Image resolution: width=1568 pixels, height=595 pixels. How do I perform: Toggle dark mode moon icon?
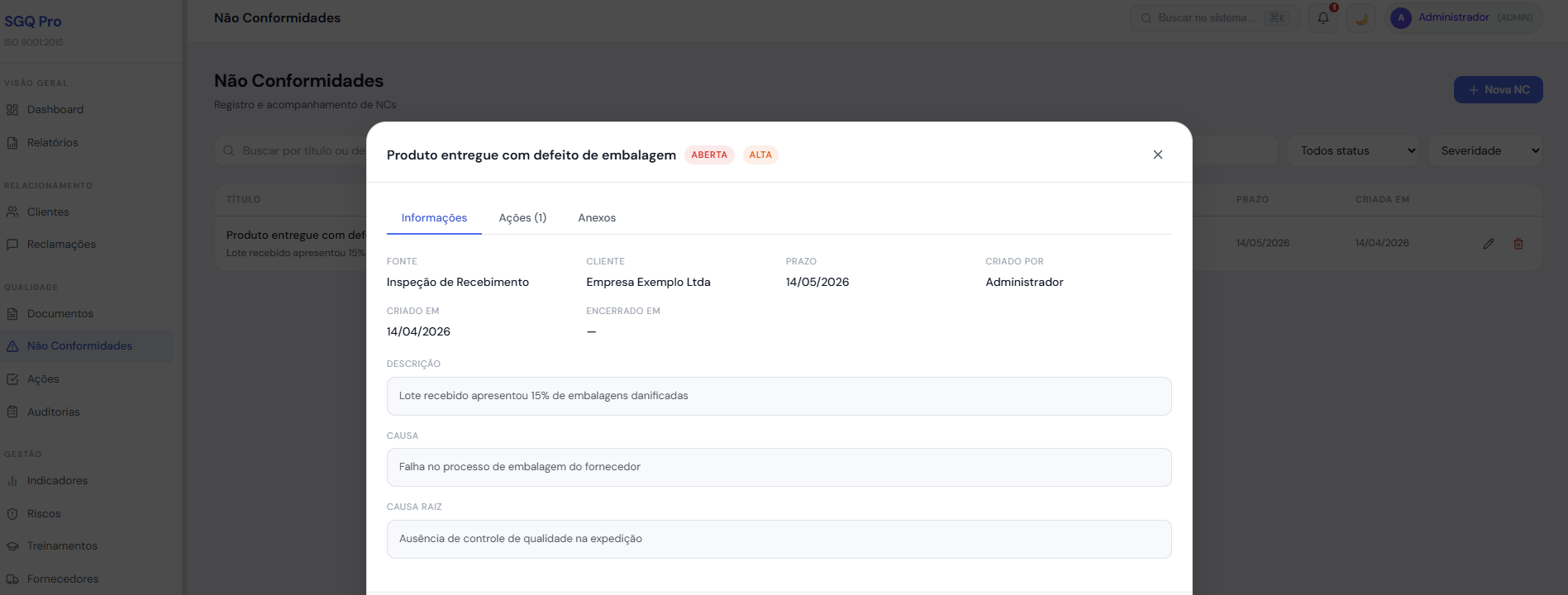(x=1361, y=18)
